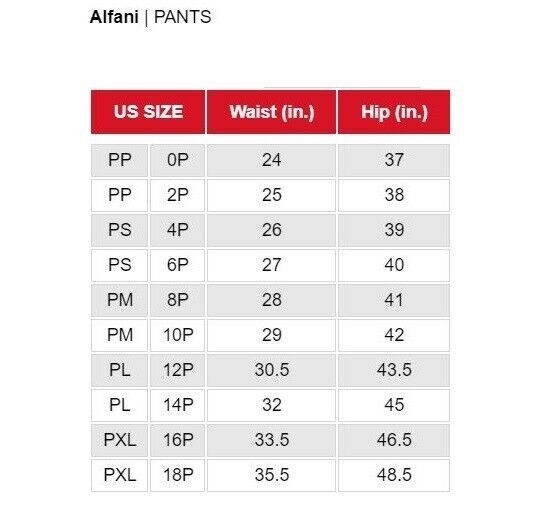Click the Waist (in.) column header
This screenshot has width=543, height=514.
tap(272, 112)
